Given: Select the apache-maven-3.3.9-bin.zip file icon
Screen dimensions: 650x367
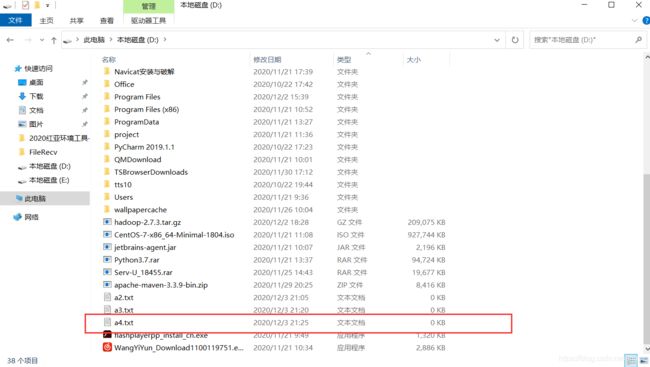Looking at the screenshot, I should [107, 284].
